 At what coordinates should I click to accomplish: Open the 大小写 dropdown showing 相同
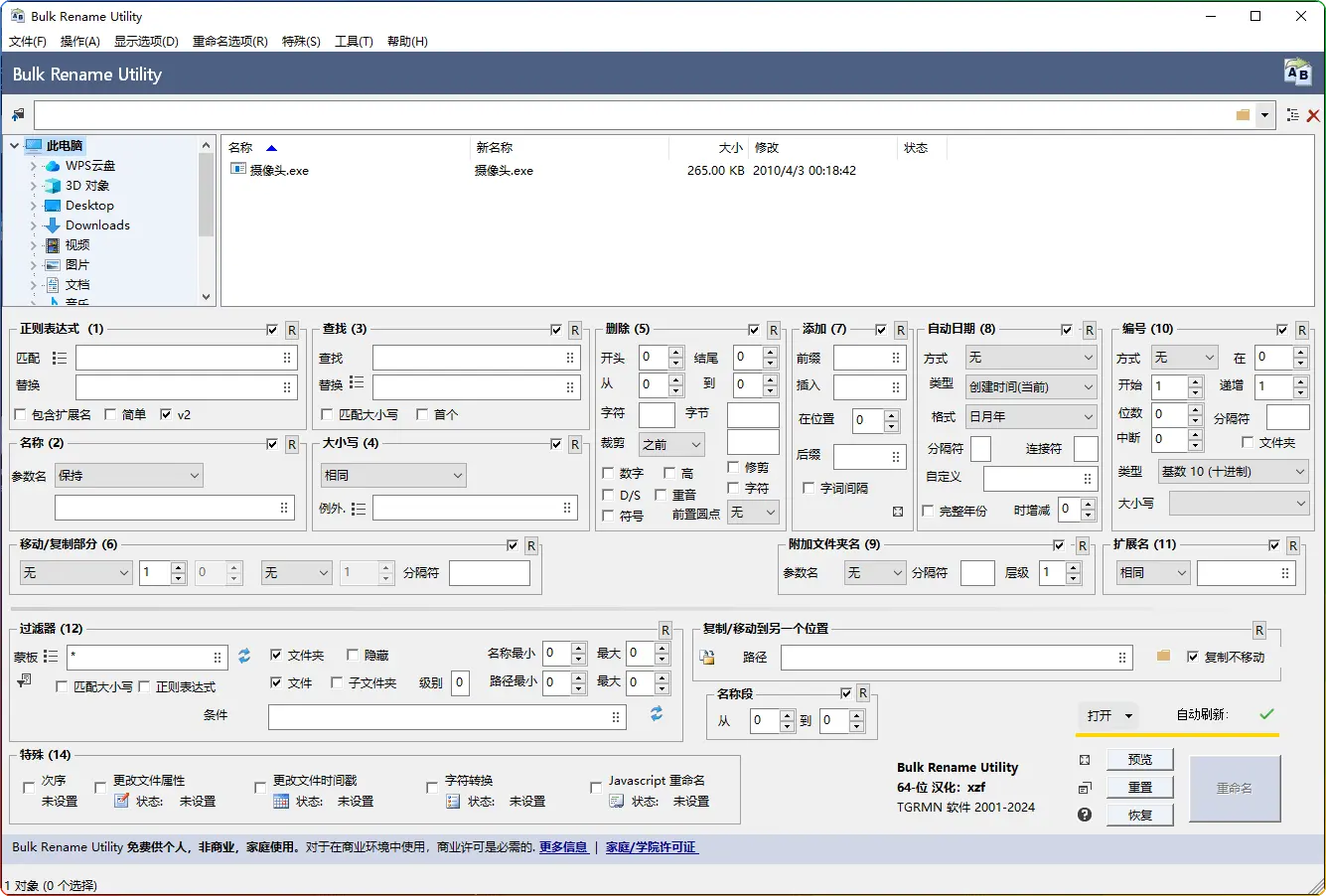tap(393, 476)
